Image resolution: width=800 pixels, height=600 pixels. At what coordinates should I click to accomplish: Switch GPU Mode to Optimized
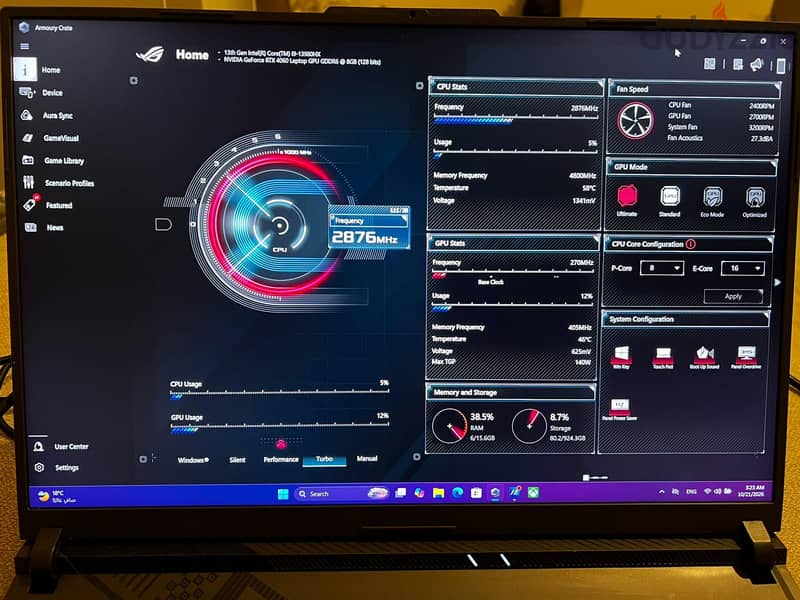click(755, 202)
